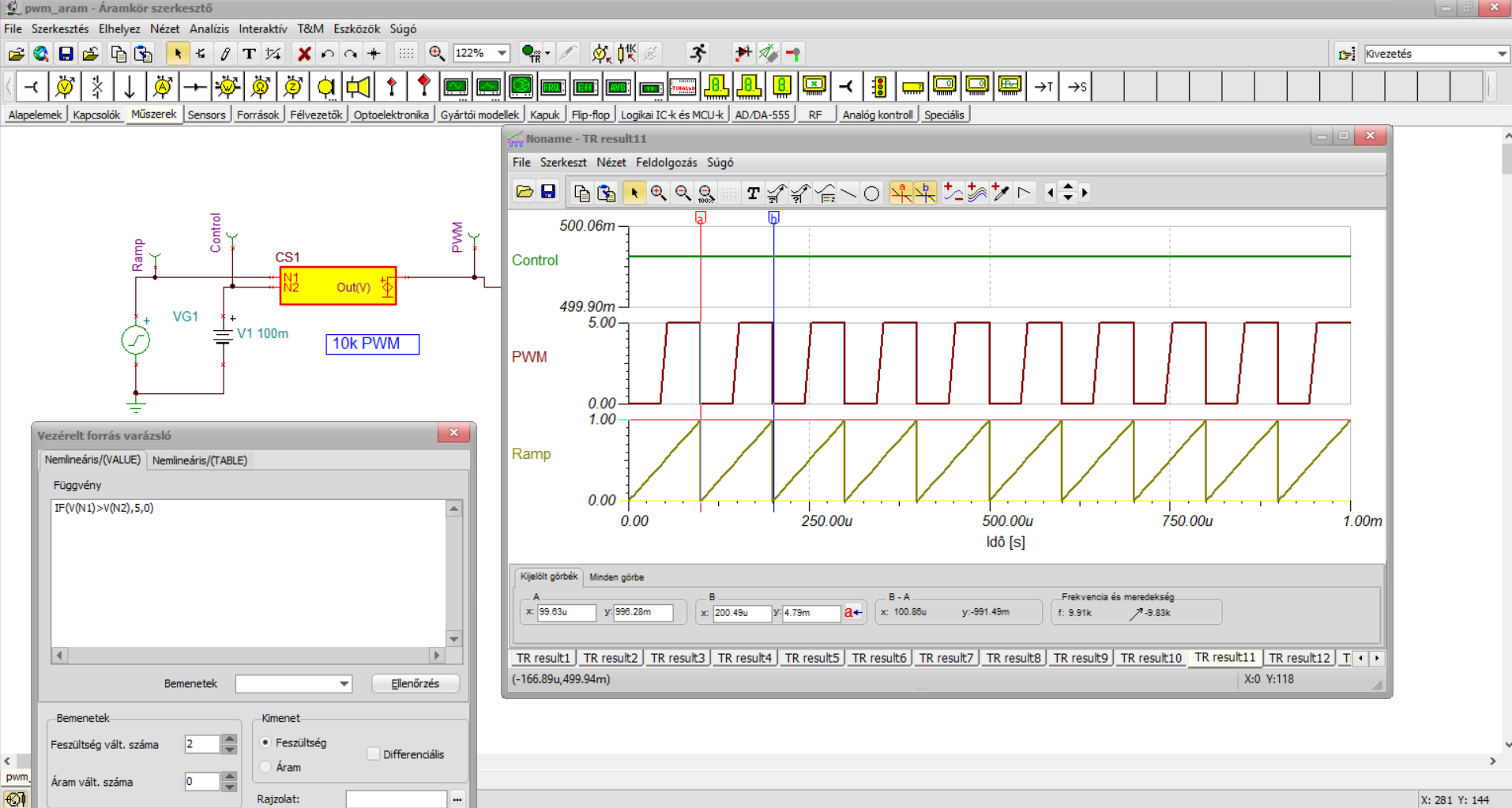Select the Áram output radio button
Image resolution: width=1512 pixels, height=808 pixels.
click(x=266, y=767)
